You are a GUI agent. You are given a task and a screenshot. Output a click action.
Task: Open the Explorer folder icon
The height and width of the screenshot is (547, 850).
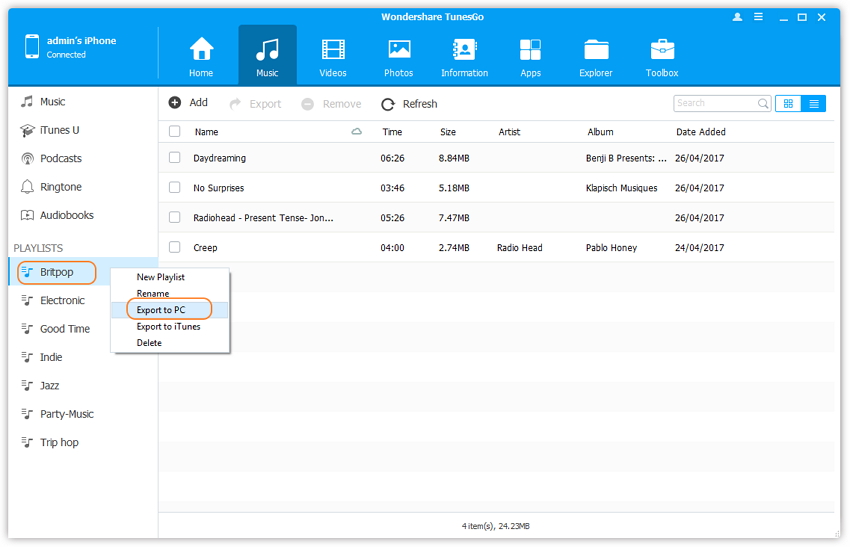coord(596,50)
